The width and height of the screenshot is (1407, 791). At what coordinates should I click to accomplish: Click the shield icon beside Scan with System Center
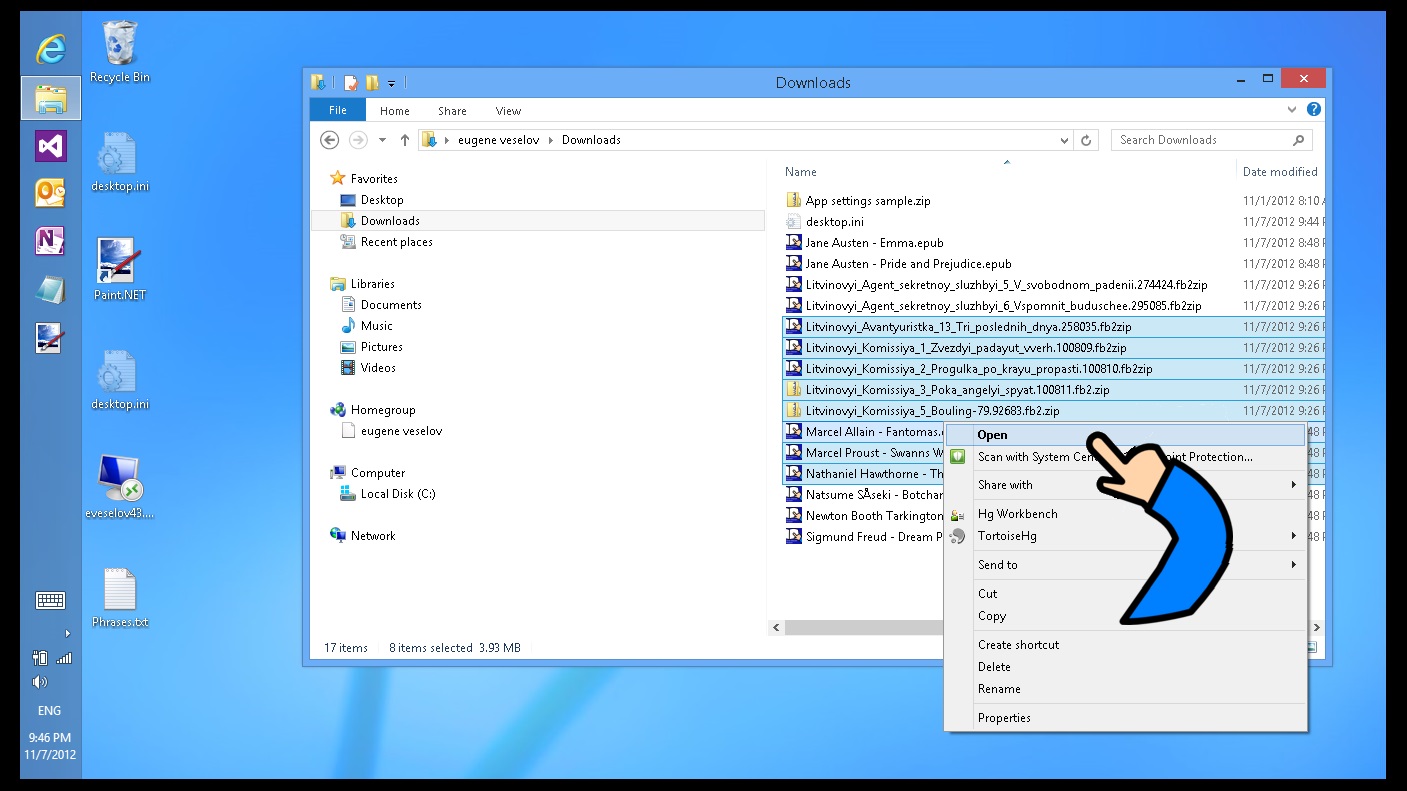coord(958,457)
